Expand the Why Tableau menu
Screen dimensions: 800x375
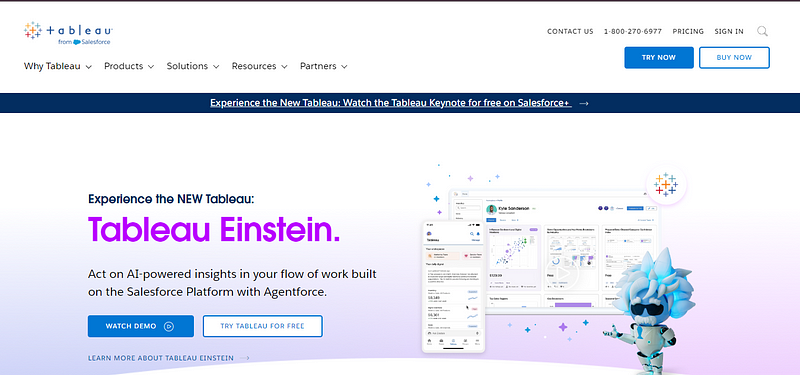point(58,66)
